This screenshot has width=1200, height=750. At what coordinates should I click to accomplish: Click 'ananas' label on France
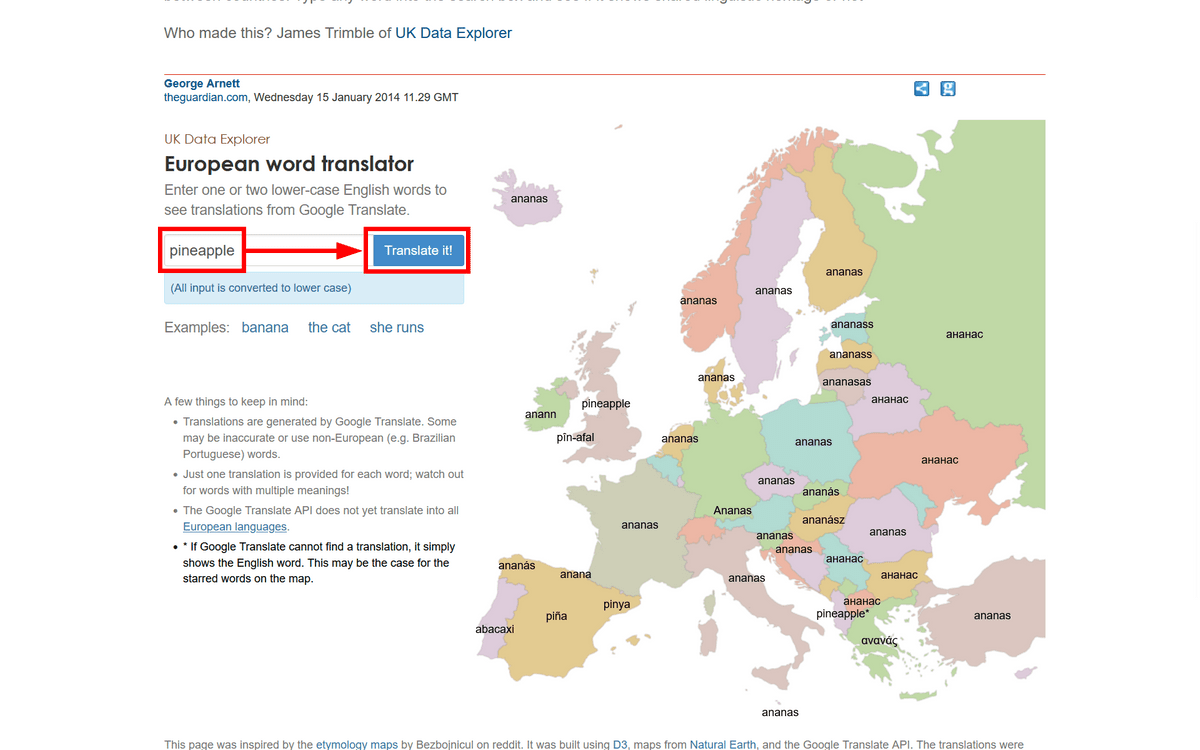click(640, 525)
